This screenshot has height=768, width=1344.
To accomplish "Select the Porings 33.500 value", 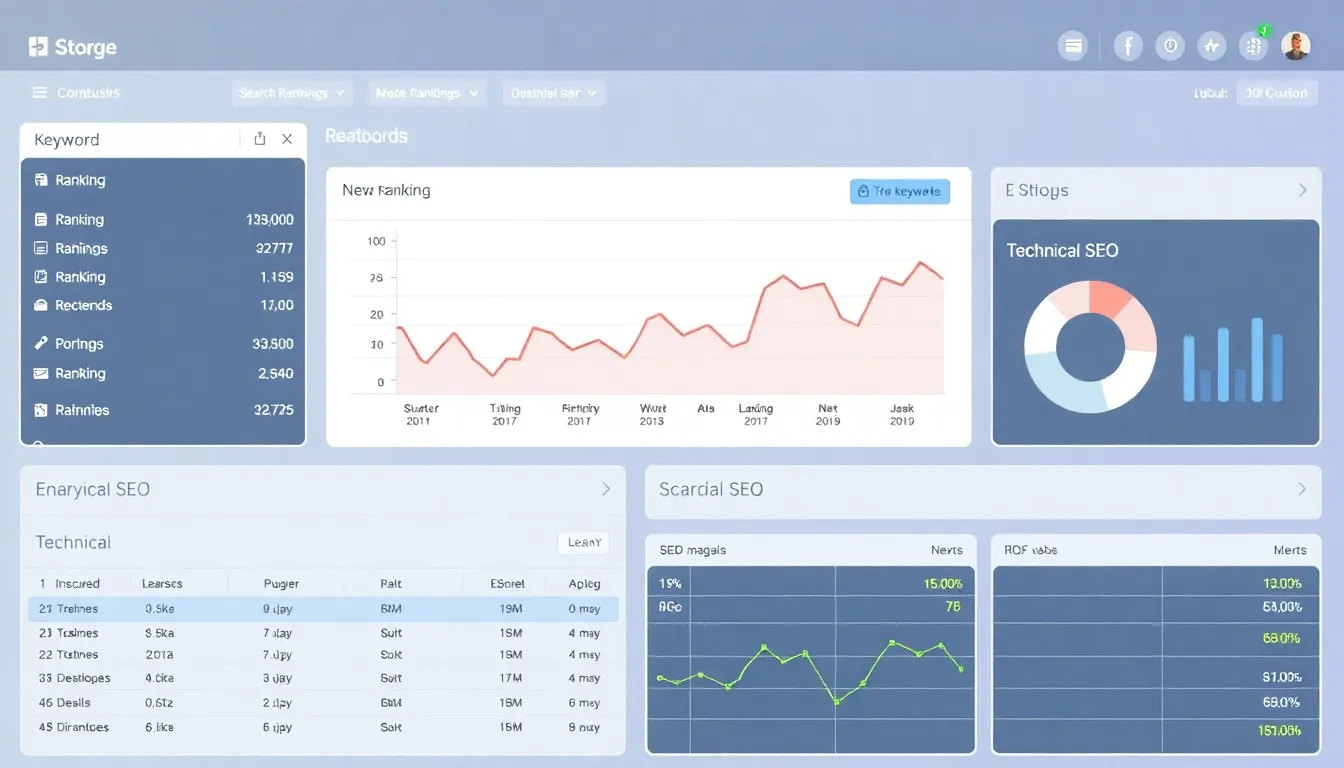I will tap(273, 343).
